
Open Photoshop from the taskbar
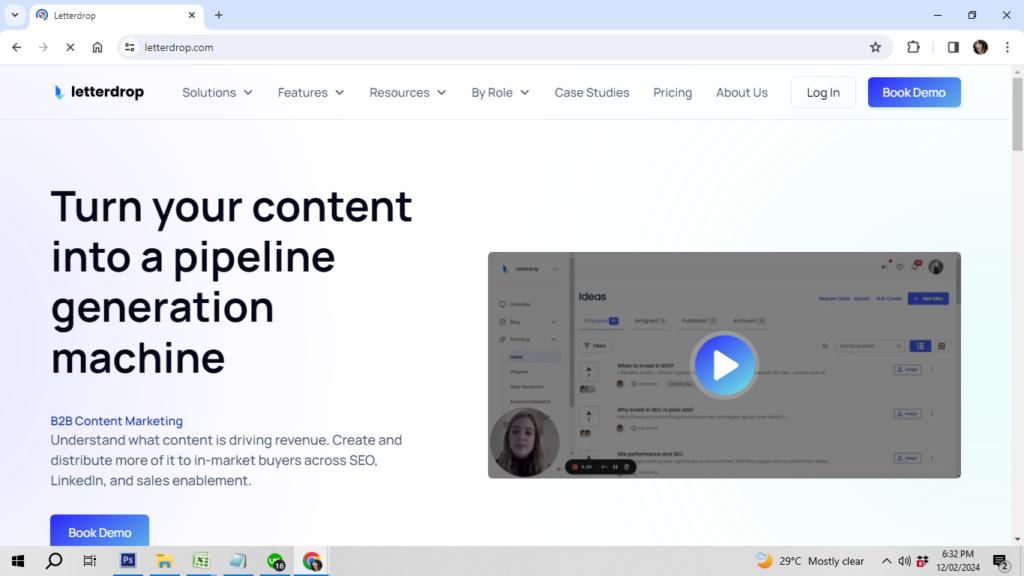coord(128,561)
